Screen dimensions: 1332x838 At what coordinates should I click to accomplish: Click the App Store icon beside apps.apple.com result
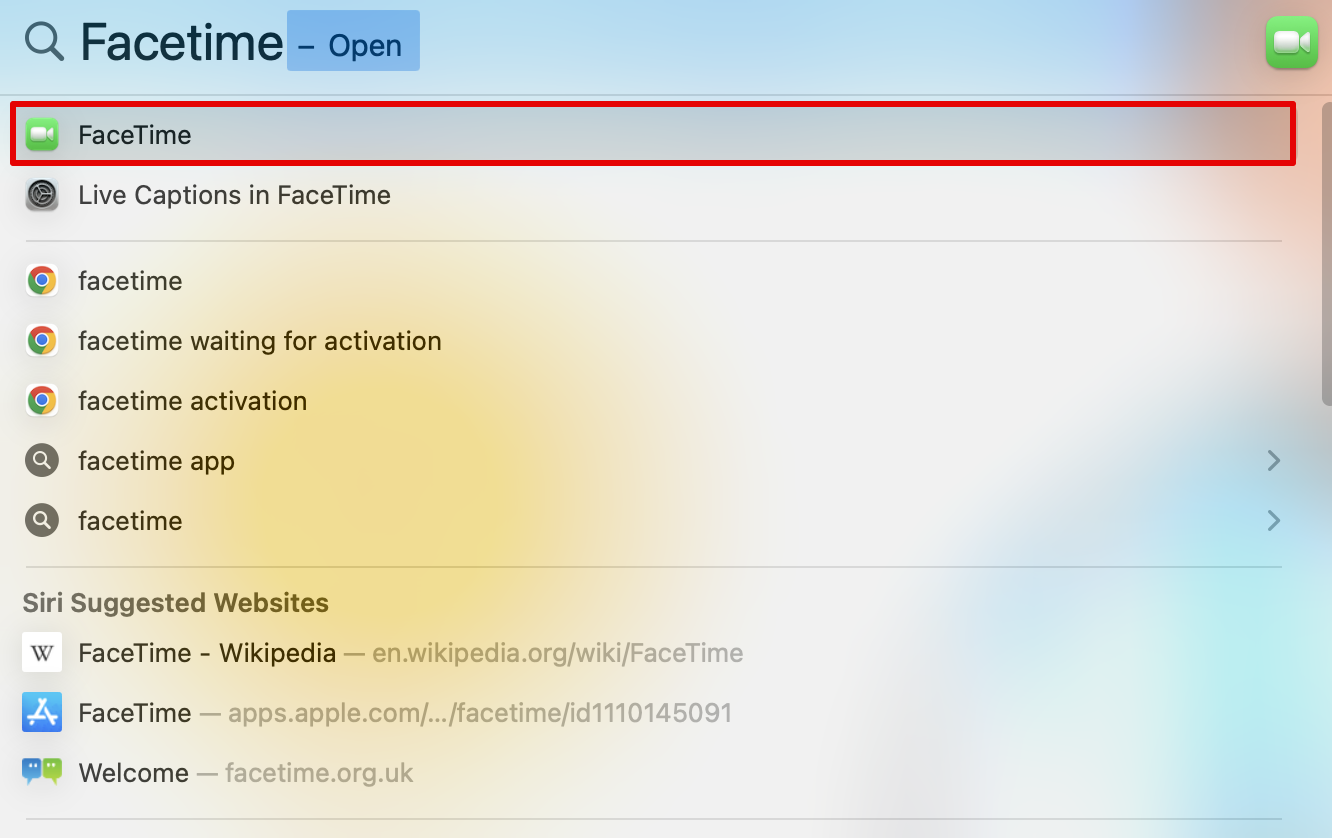42,713
